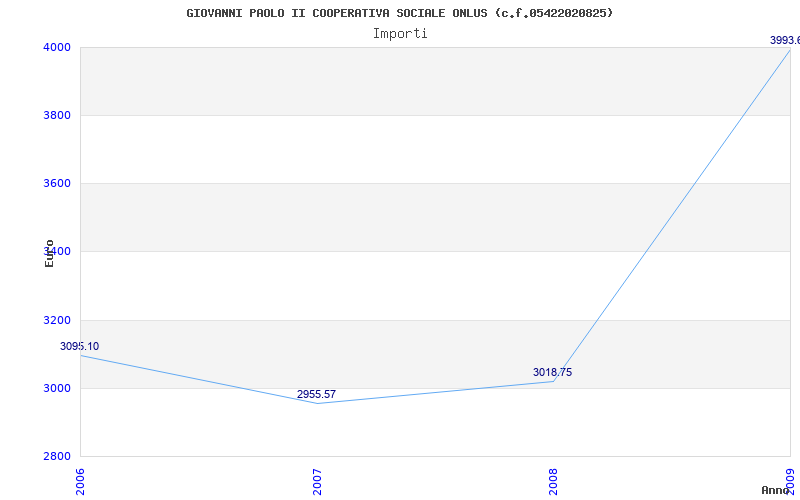Screen dimensions: 800x500
Task: Select the 3600 y-axis tick label
Action: (56, 183)
